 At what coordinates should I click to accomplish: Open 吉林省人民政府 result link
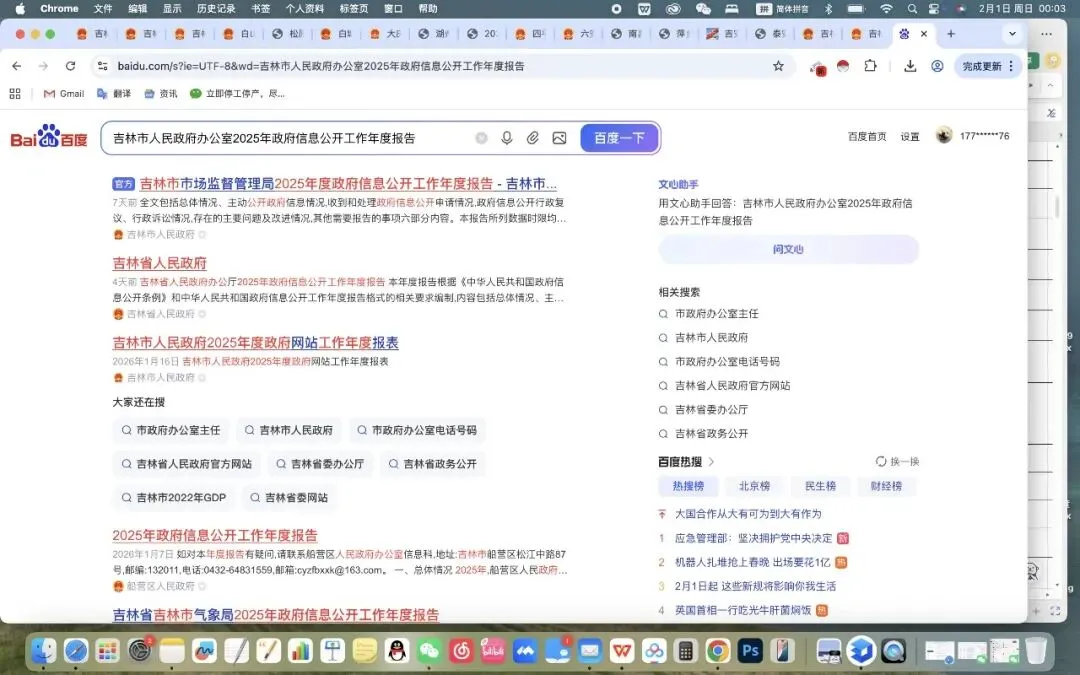pyautogui.click(x=160, y=263)
